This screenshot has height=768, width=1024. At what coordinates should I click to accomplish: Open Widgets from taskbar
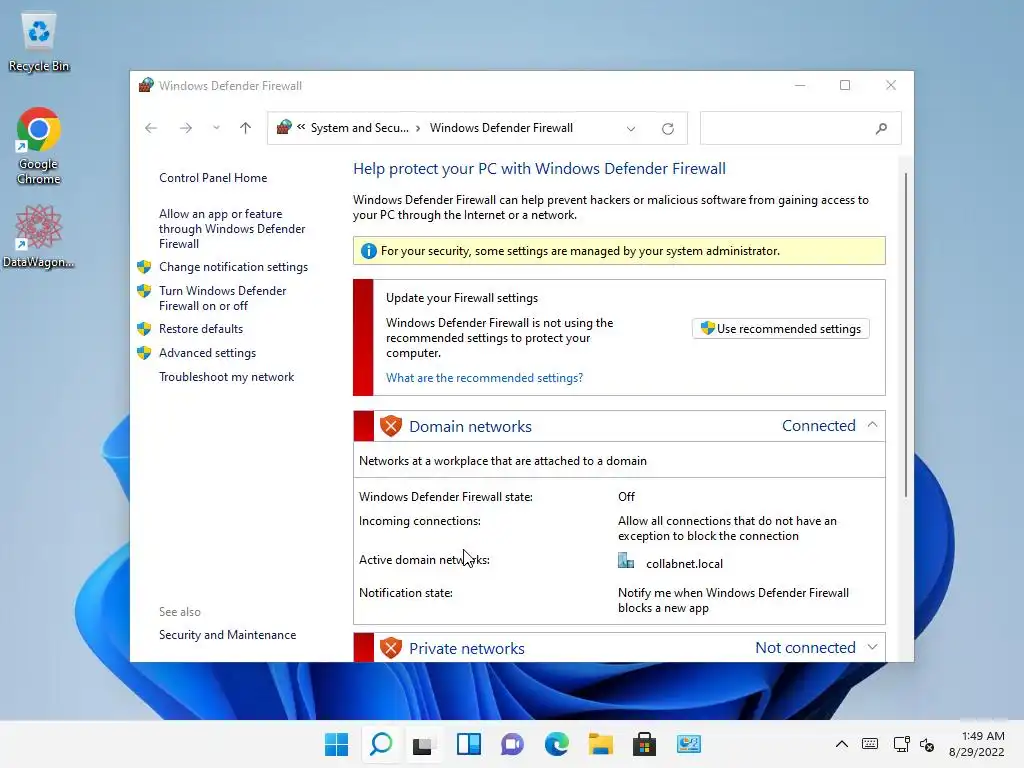click(469, 744)
